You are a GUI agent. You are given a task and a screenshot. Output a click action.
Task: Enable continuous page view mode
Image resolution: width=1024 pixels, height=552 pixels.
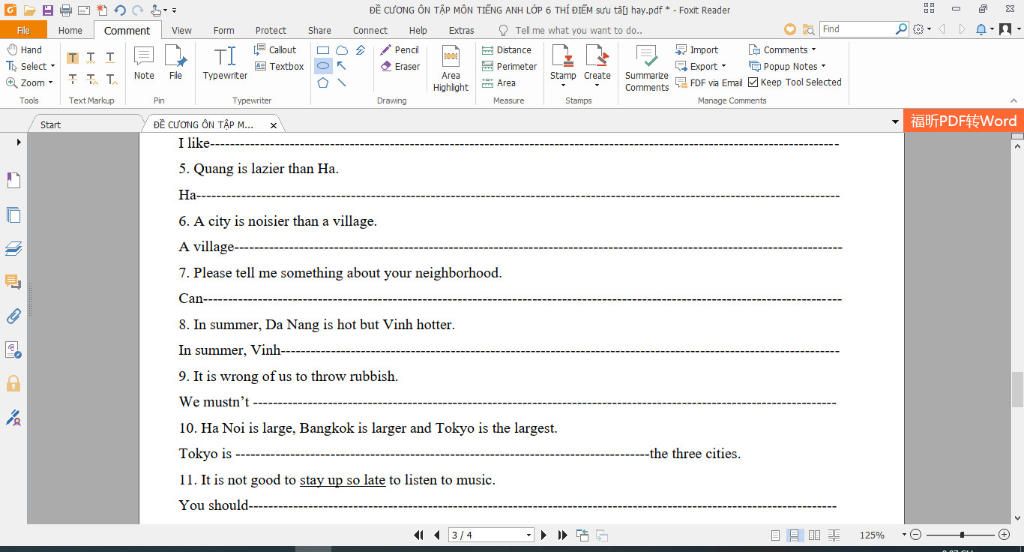(794, 535)
